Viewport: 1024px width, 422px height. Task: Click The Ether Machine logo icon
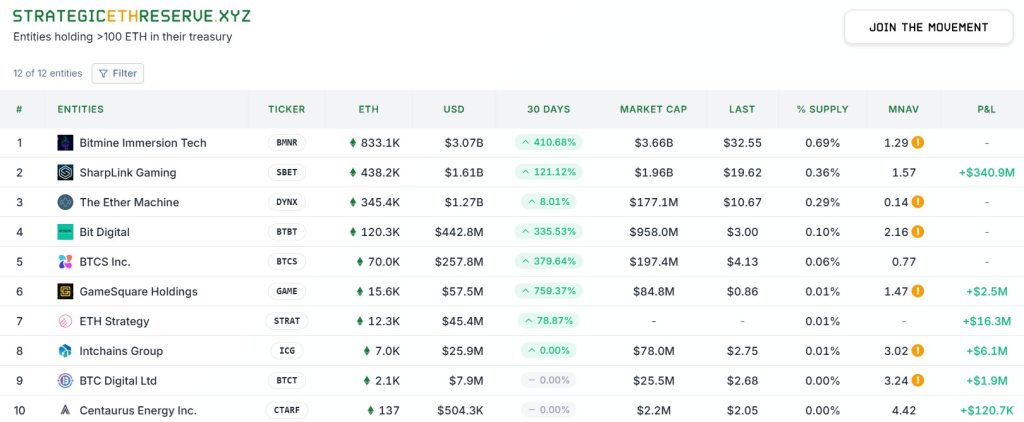point(65,202)
